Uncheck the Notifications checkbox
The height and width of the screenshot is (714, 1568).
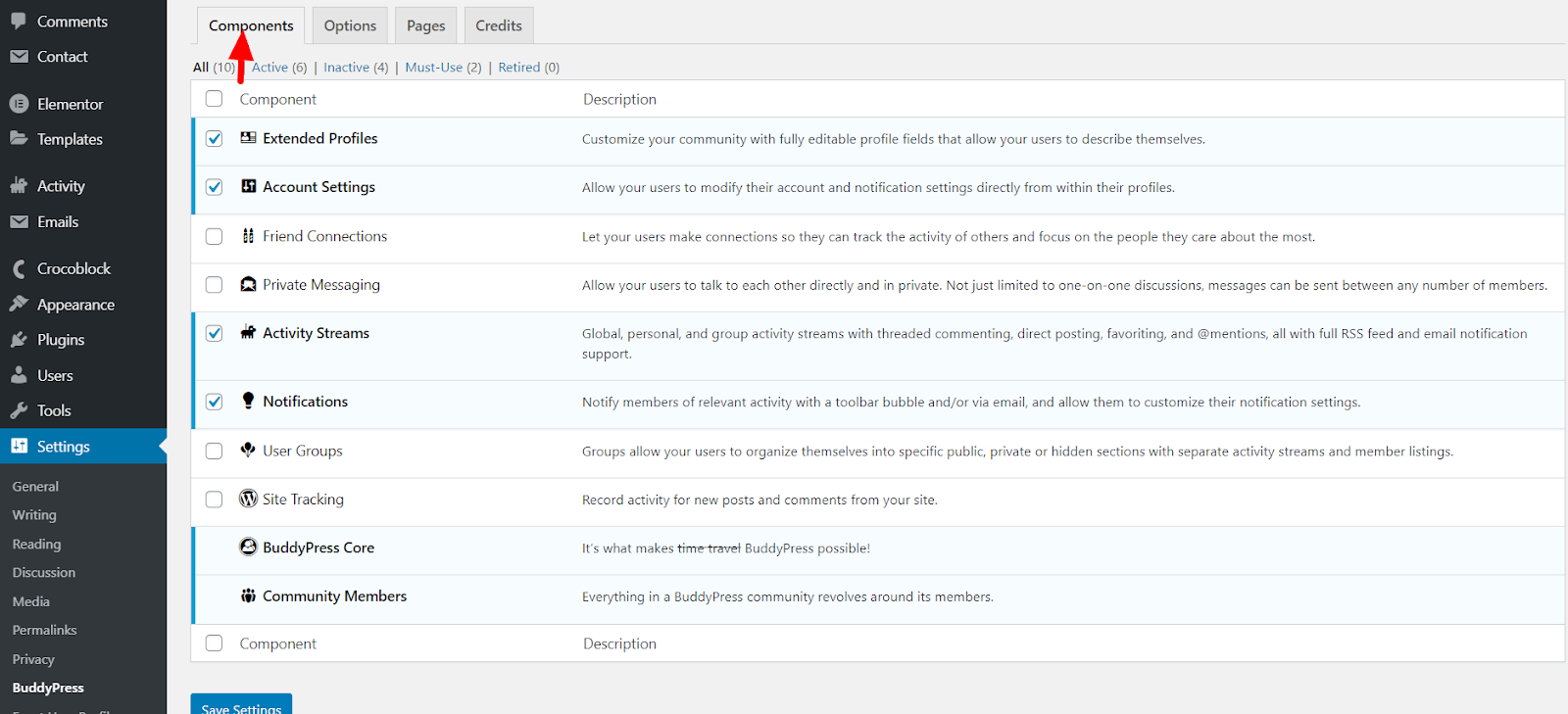(214, 402)
